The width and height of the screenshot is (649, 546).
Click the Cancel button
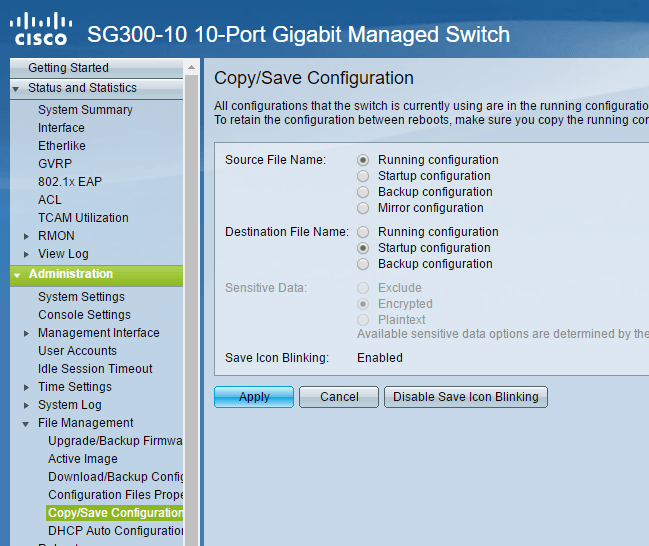[339, 397]
